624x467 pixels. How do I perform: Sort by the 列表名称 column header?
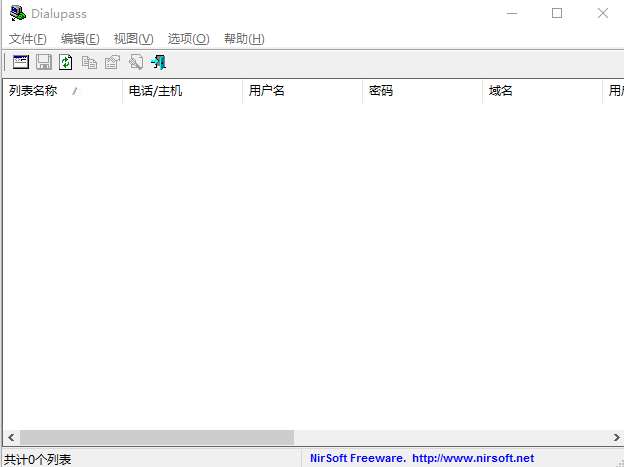[62, 91]
